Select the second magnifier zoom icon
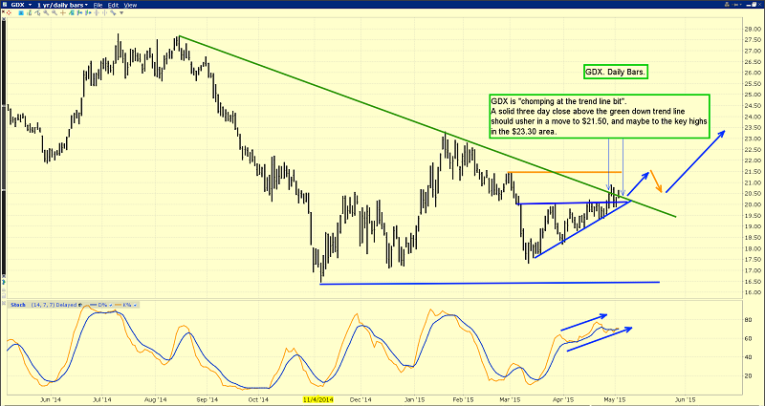Image resolution: width=765 pixels, height=406 pixels. coord(55,13)
